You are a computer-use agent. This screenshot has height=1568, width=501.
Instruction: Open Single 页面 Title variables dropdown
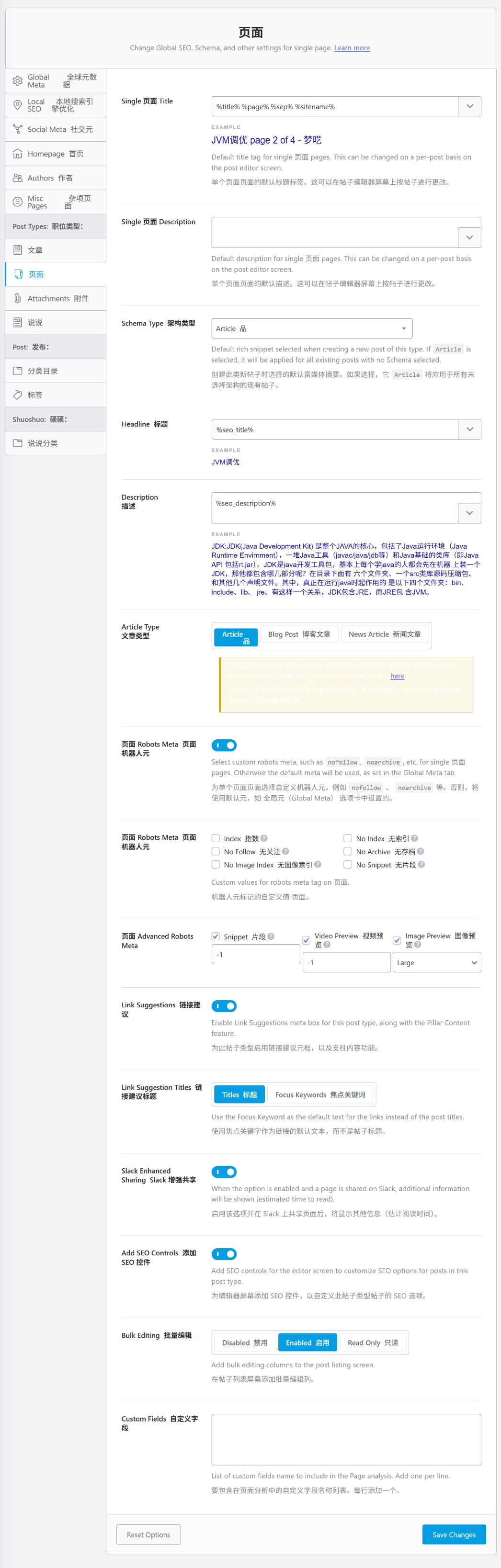tap(470, 106)
